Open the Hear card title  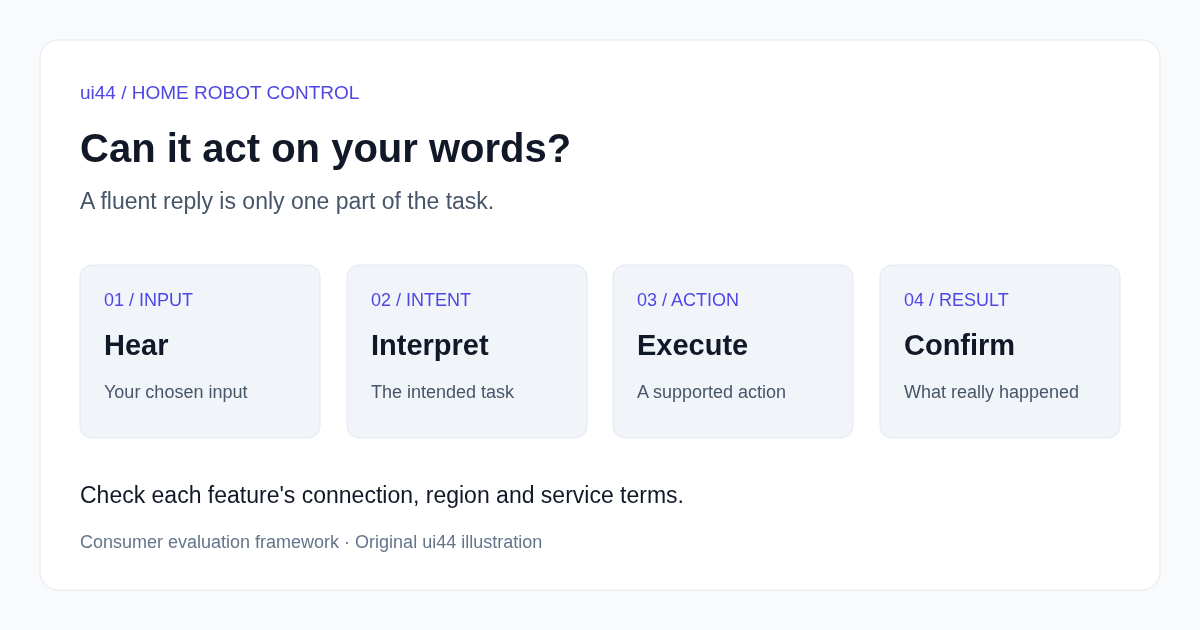pos(136,345)
